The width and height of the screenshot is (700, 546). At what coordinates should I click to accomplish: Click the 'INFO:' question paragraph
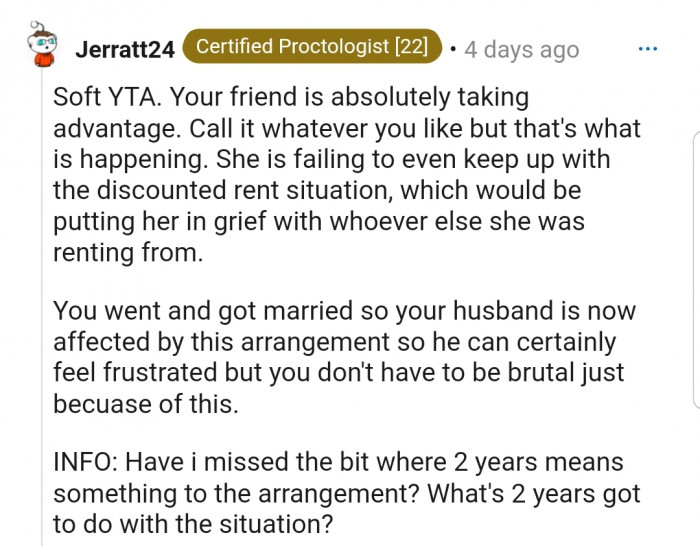tap(346, 493)
